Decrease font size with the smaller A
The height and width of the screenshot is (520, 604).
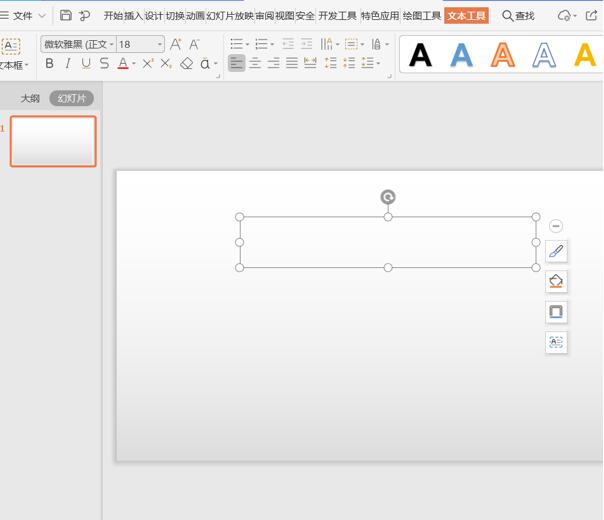pyautogui.click(x=194, y=44)
